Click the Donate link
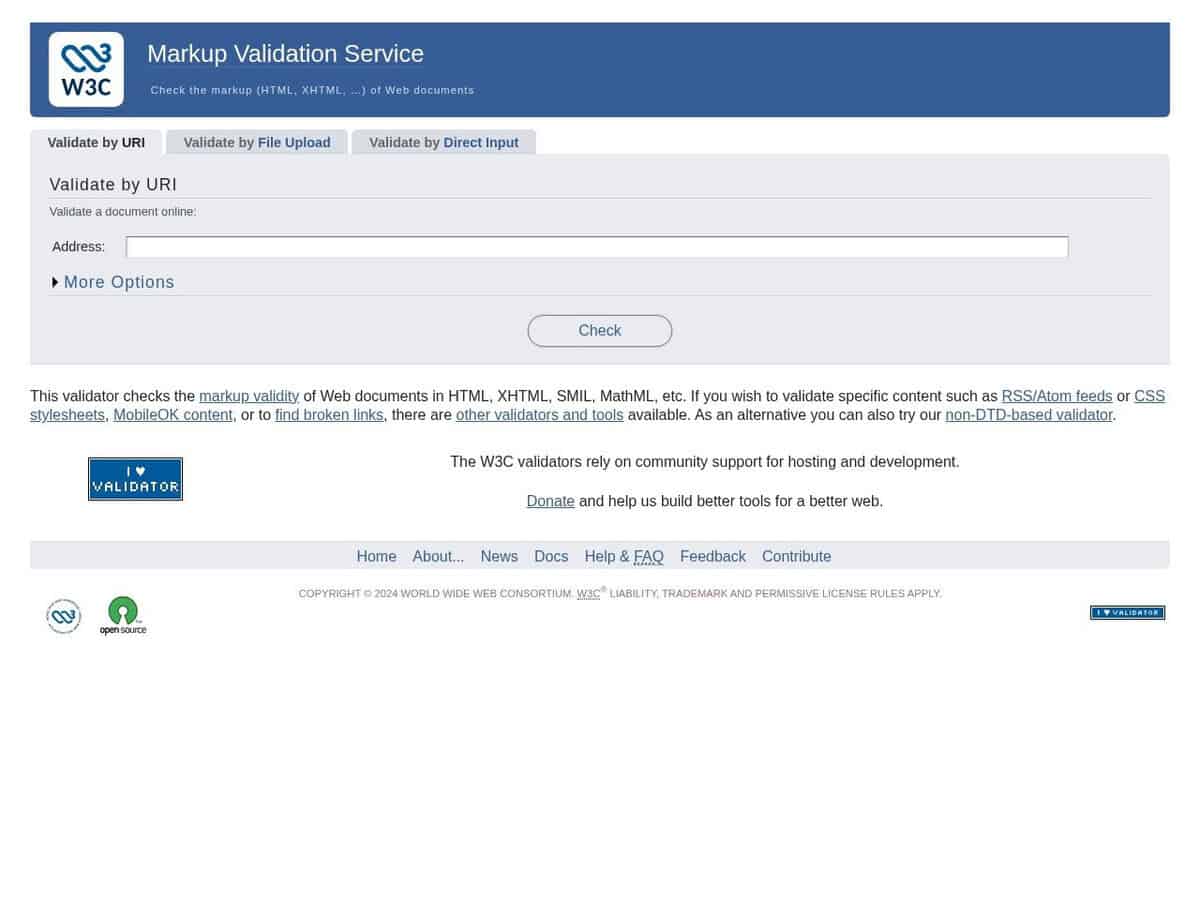 click(x=551, y=501)
